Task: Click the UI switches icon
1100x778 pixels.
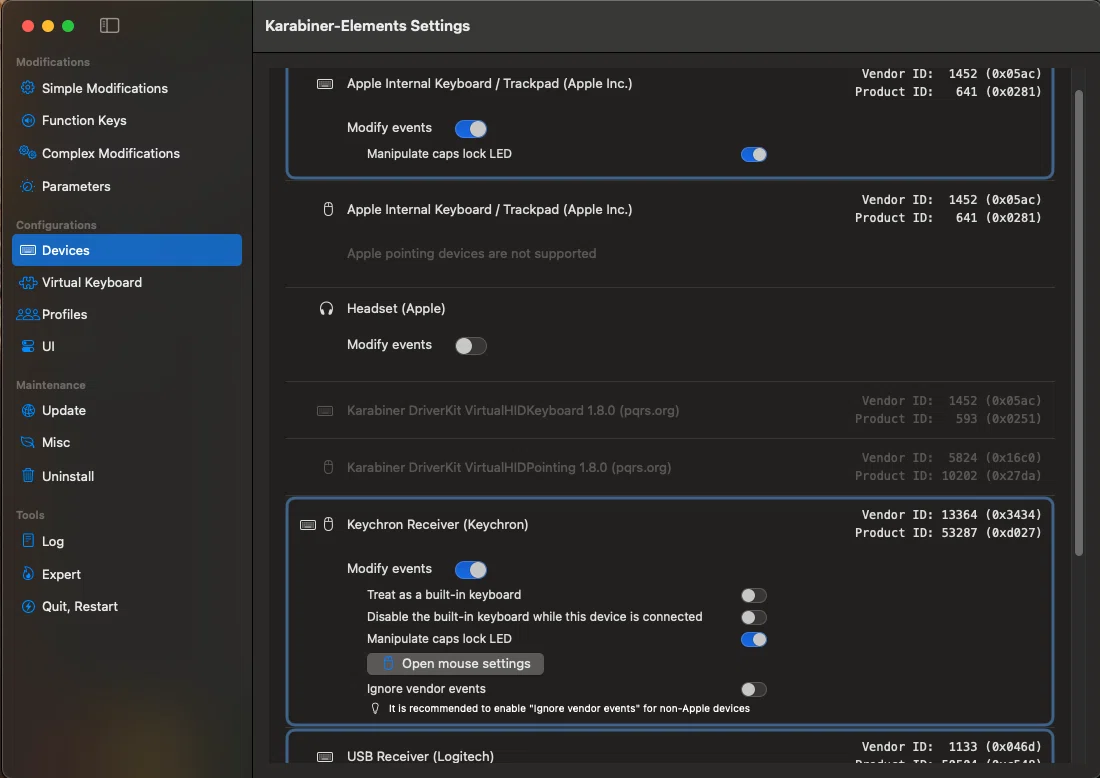Action: tap(27, 346)
